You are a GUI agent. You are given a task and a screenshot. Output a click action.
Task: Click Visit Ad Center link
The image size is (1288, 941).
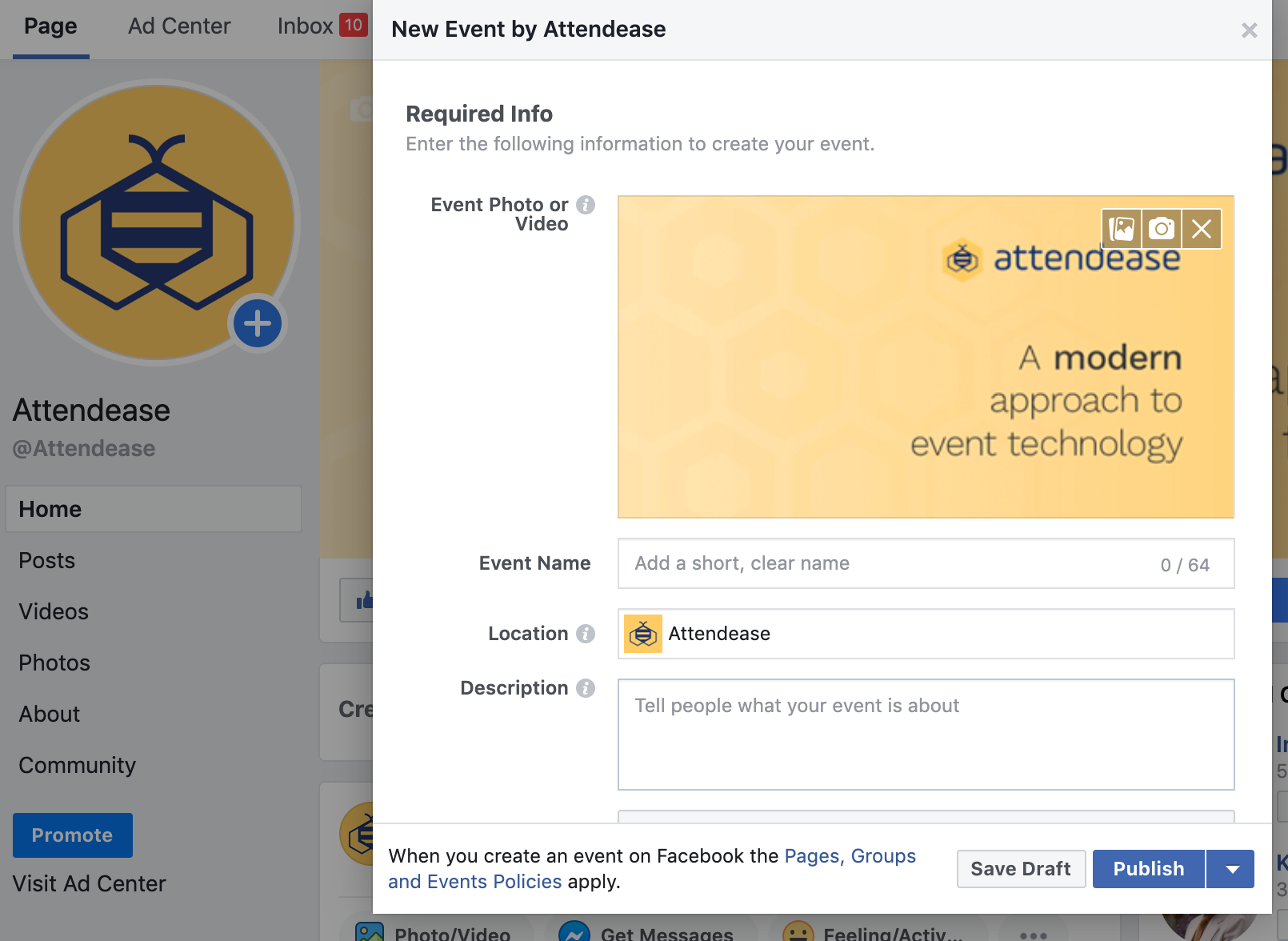tap(90, 883)
